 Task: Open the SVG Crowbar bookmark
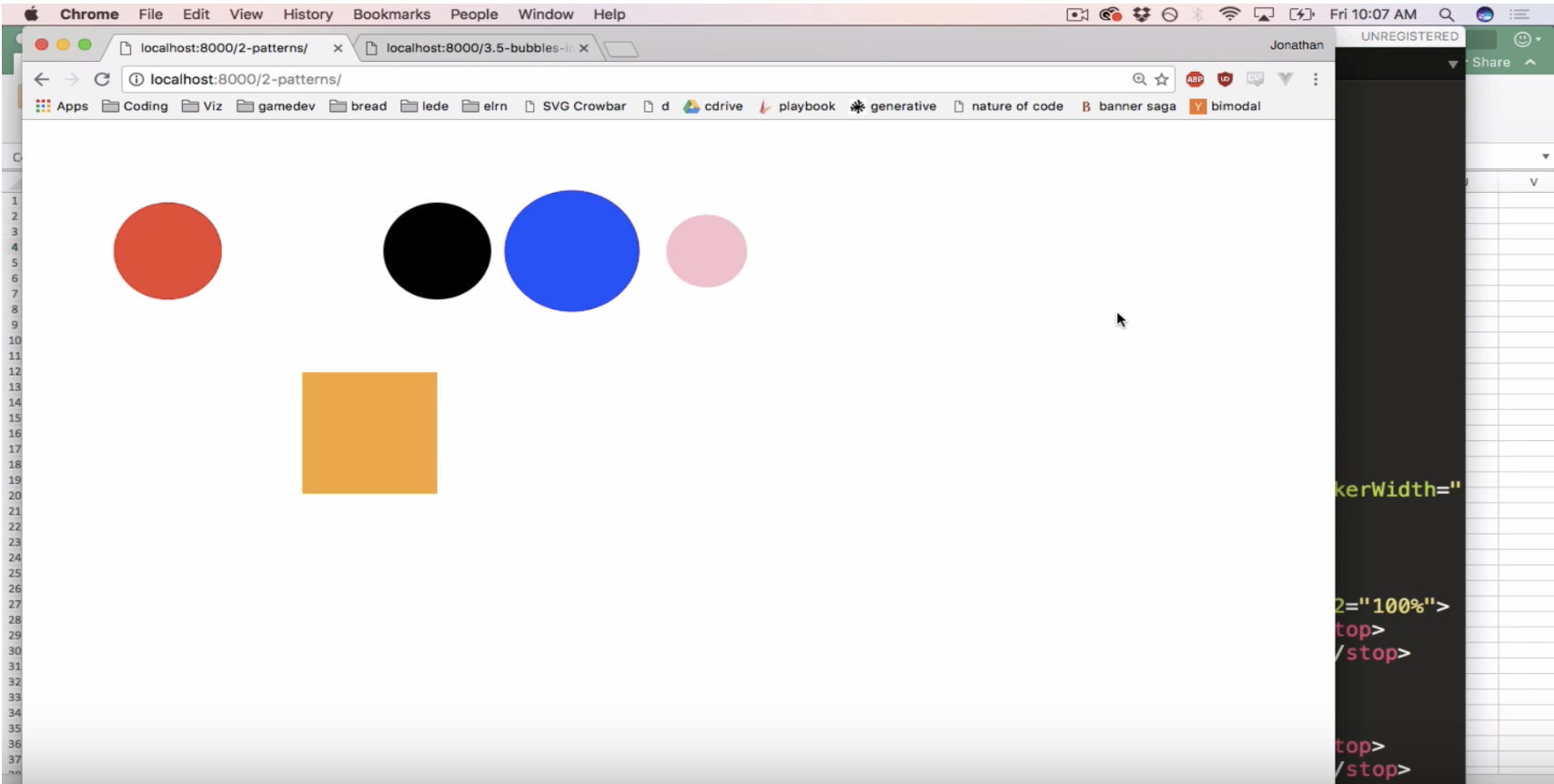[x=575, y=106]
